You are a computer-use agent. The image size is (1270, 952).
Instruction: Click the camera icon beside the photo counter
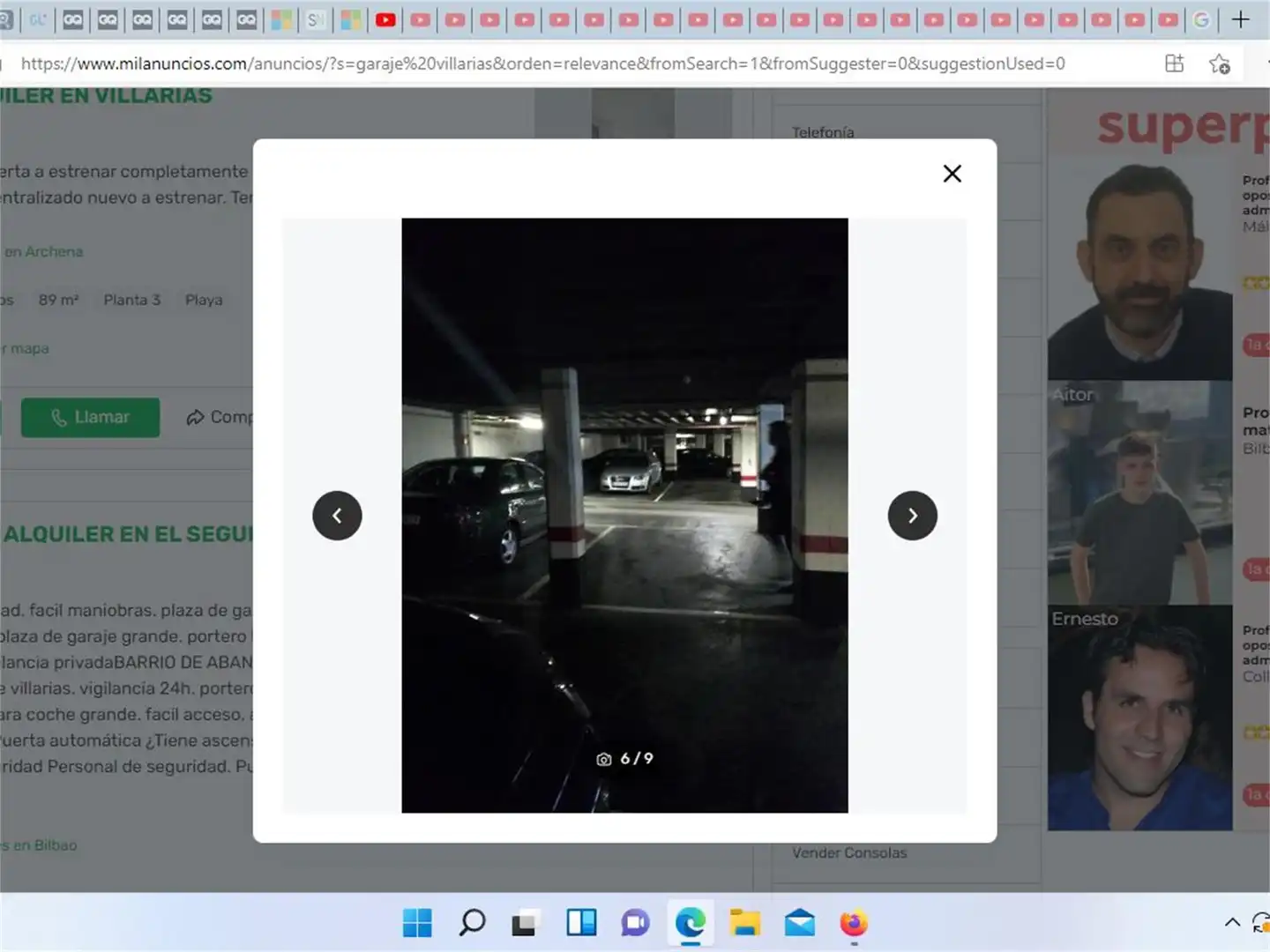pos(604,759)
